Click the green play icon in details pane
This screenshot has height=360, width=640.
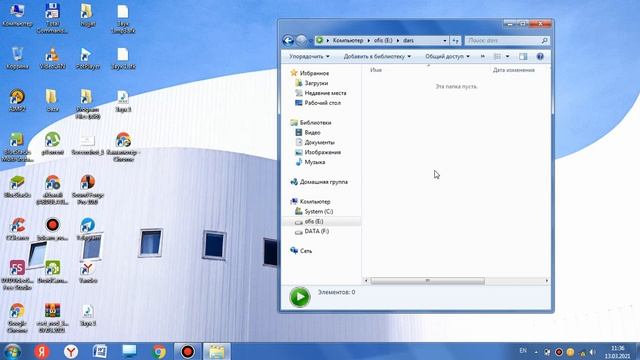click(300, 297)
